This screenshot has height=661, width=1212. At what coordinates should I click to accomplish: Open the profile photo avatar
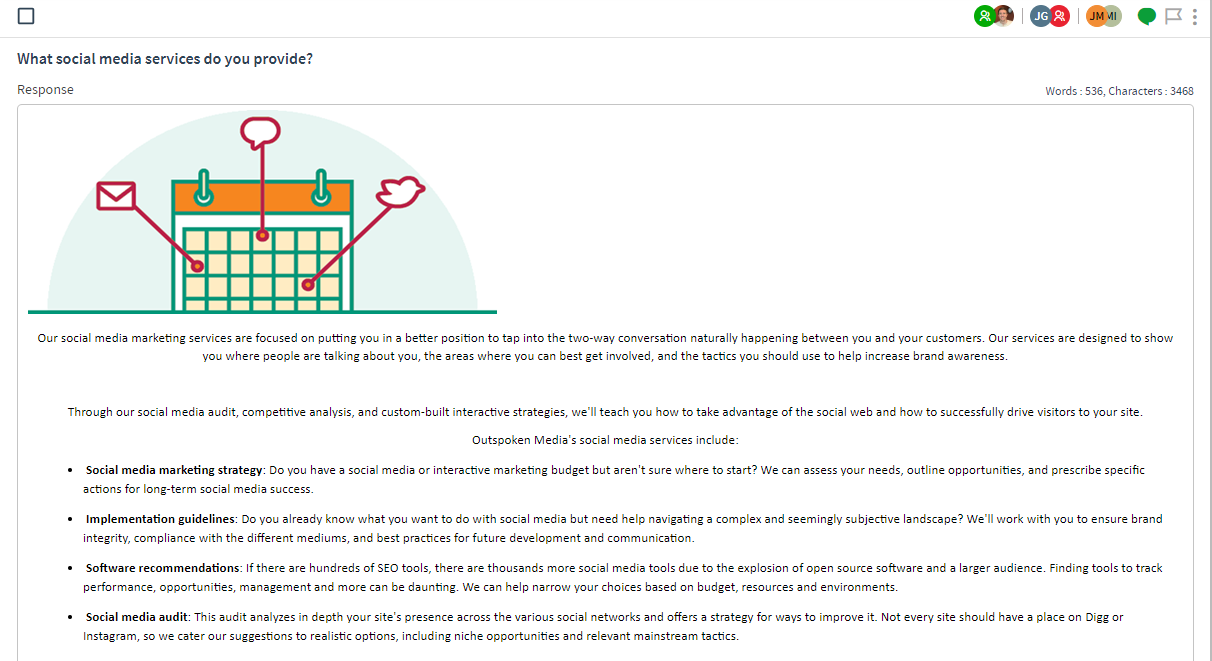(x=1004, y=16)
